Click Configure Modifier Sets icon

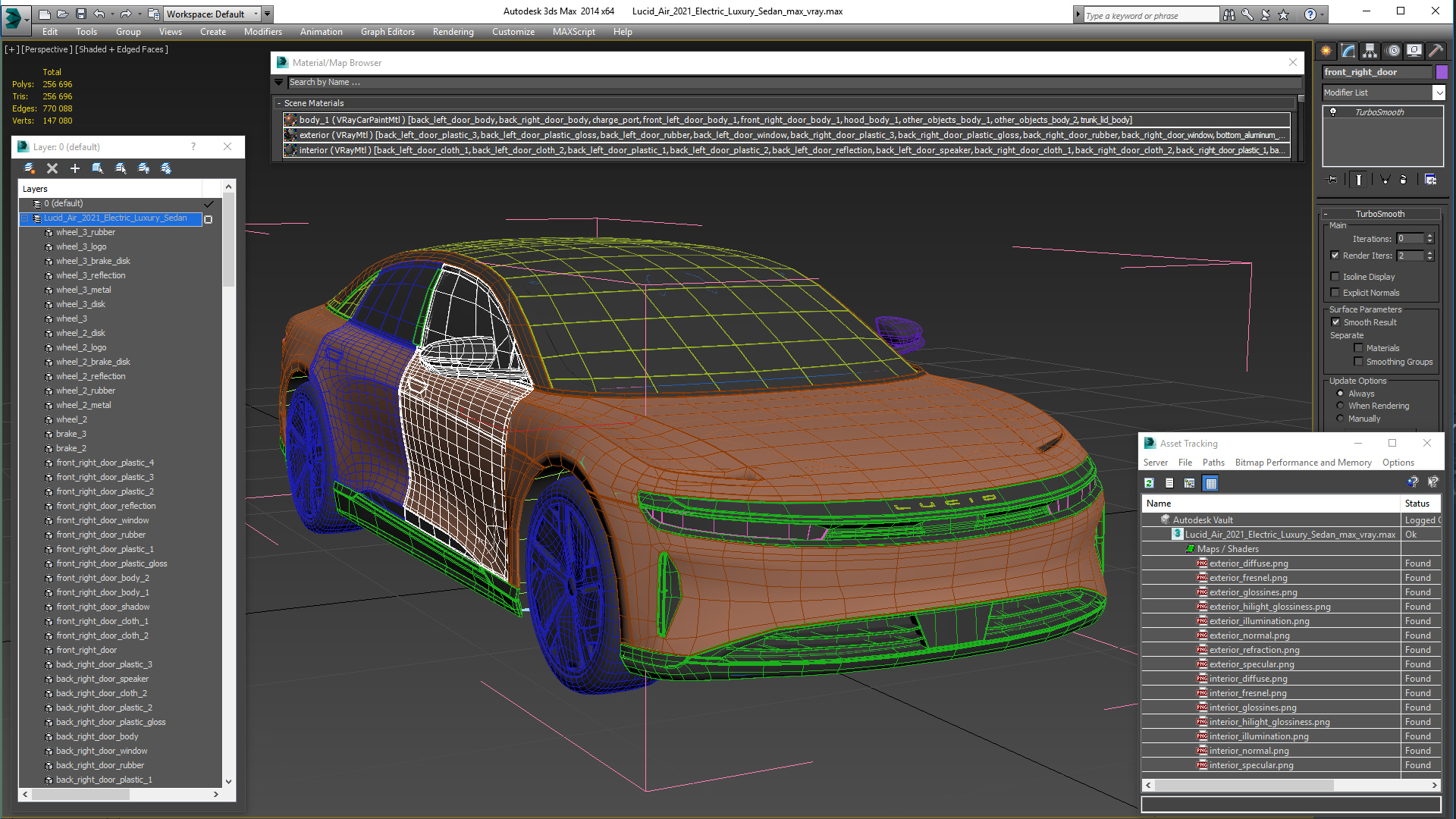pos(1431,180)
